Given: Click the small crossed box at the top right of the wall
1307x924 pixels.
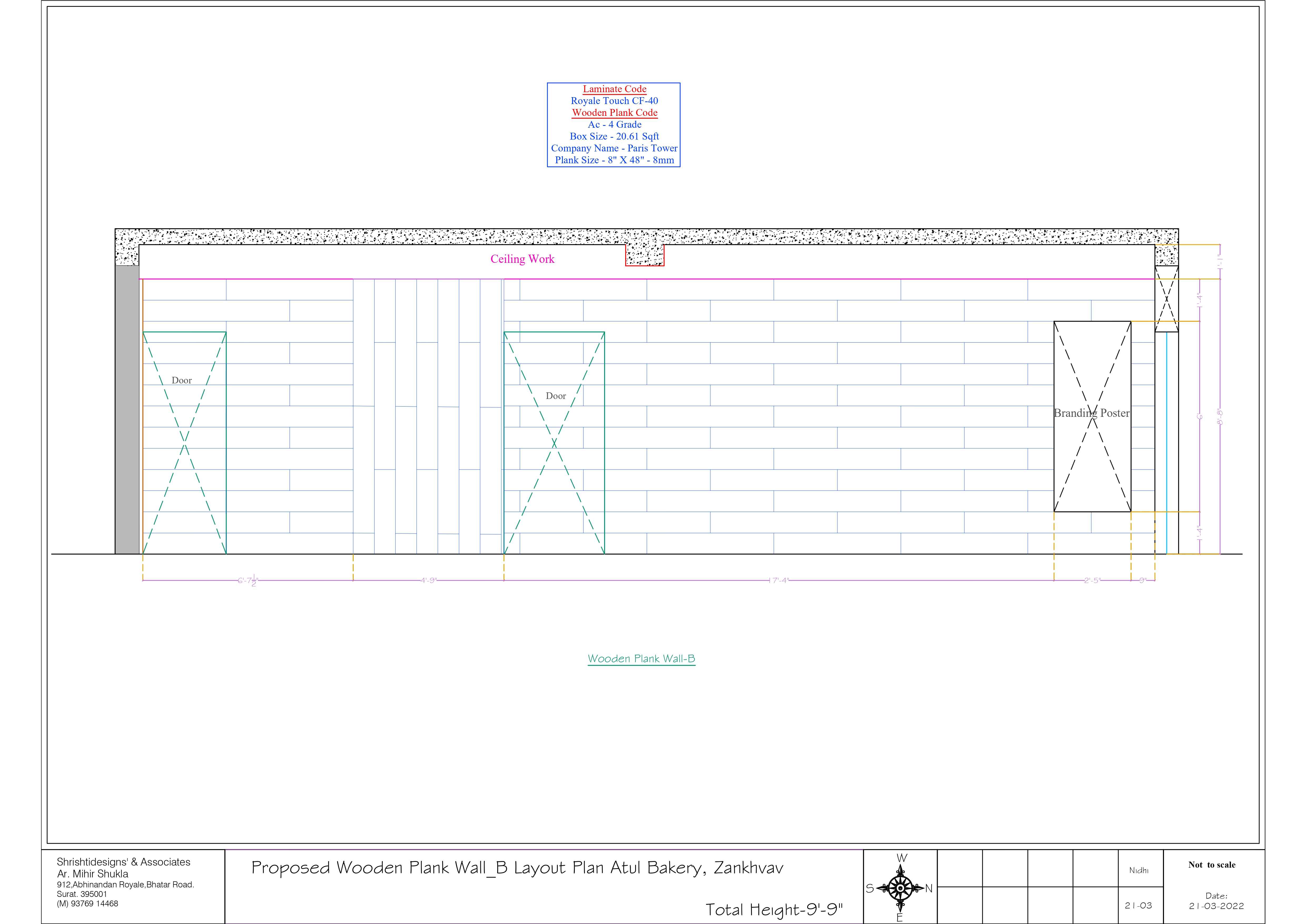Looking at the screenshot, I should pyautogui.click(x=1166, y=299).
